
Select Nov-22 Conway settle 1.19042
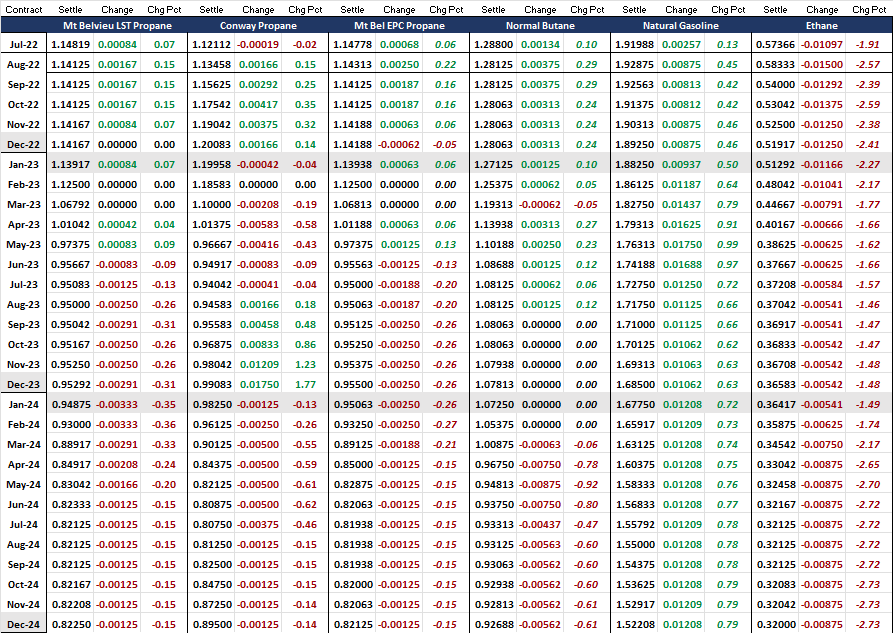[211, 124]
